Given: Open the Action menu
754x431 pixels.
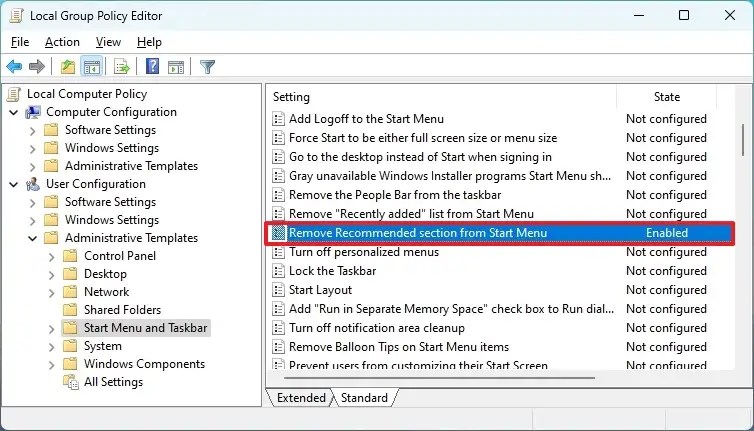Looking at the screenshot, I should [62, 42].
